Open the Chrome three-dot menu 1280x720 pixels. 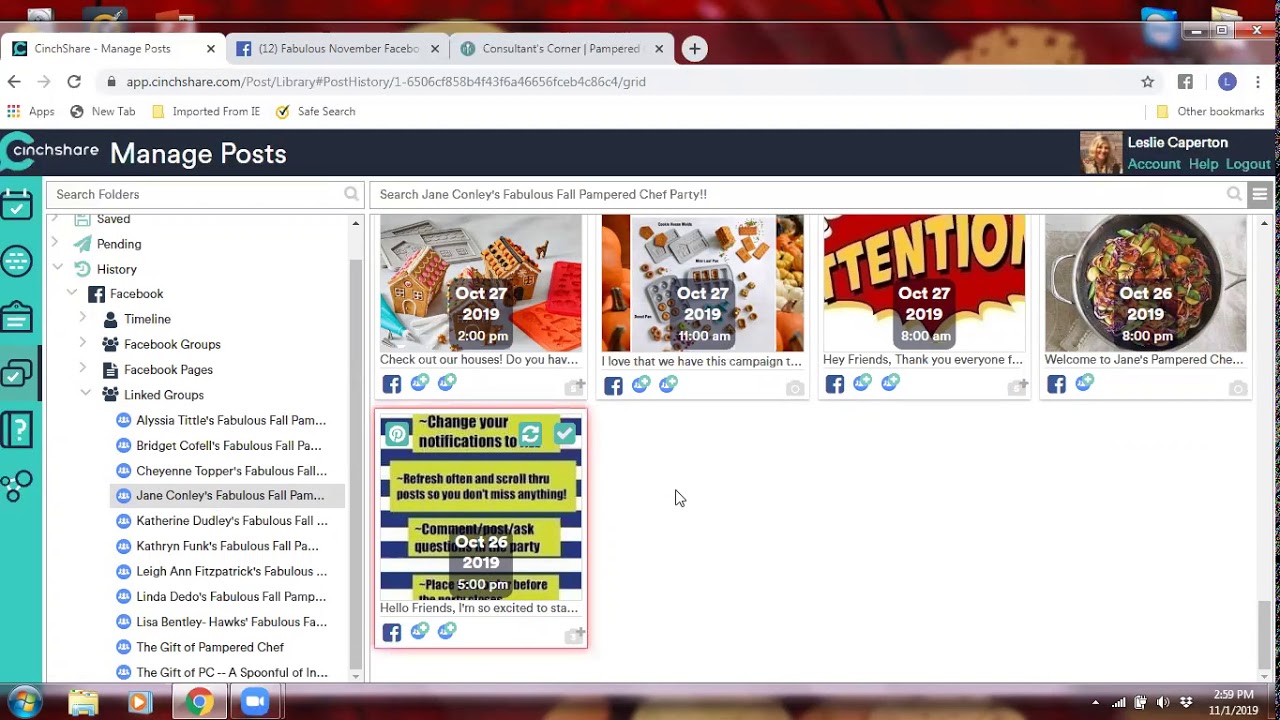coord(1258,82)
